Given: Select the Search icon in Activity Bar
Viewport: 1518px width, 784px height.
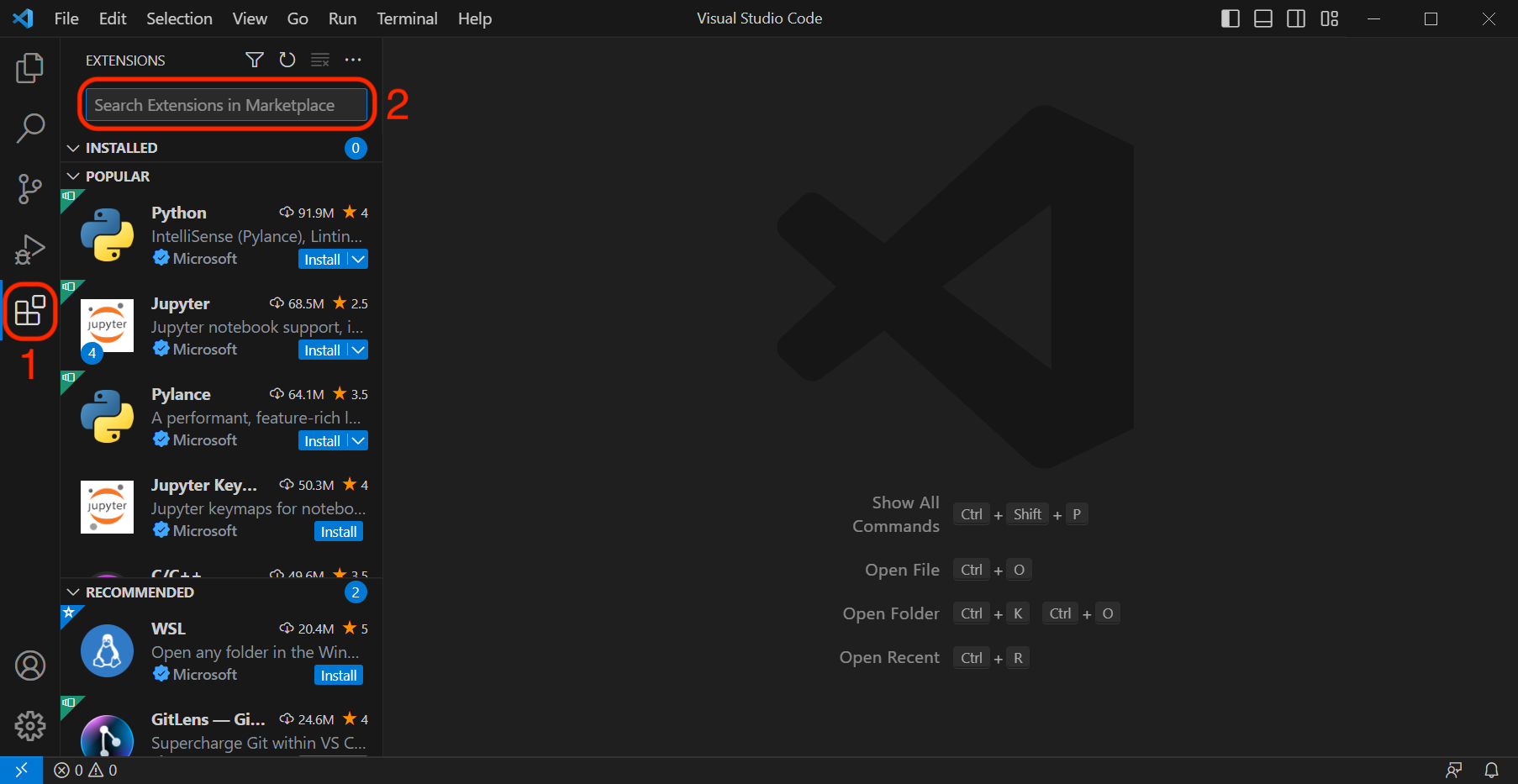Looking at the screenshot, I should [x=30, y=128].
